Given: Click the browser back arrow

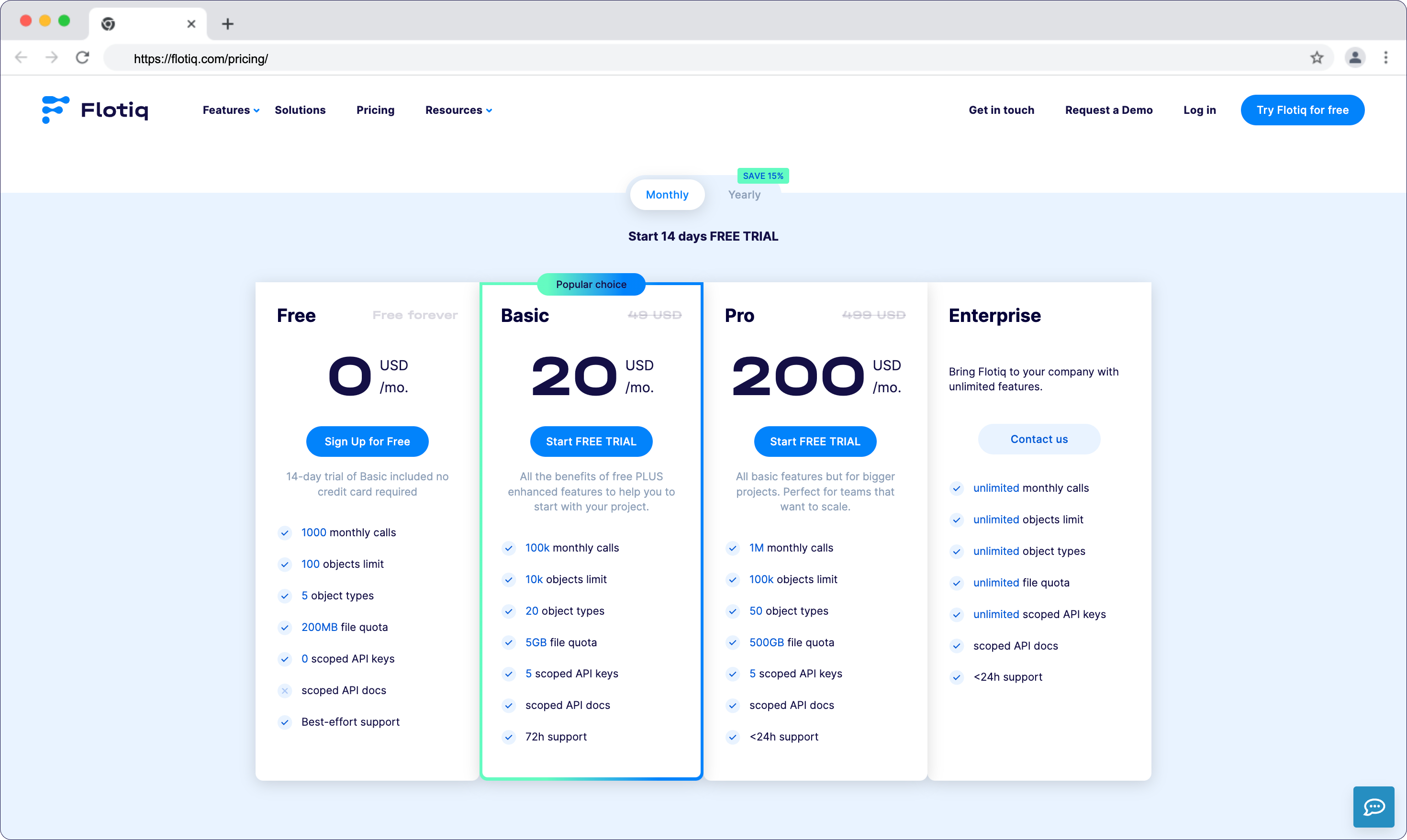Looking at the screenshot, I should [x=21, y=58].
